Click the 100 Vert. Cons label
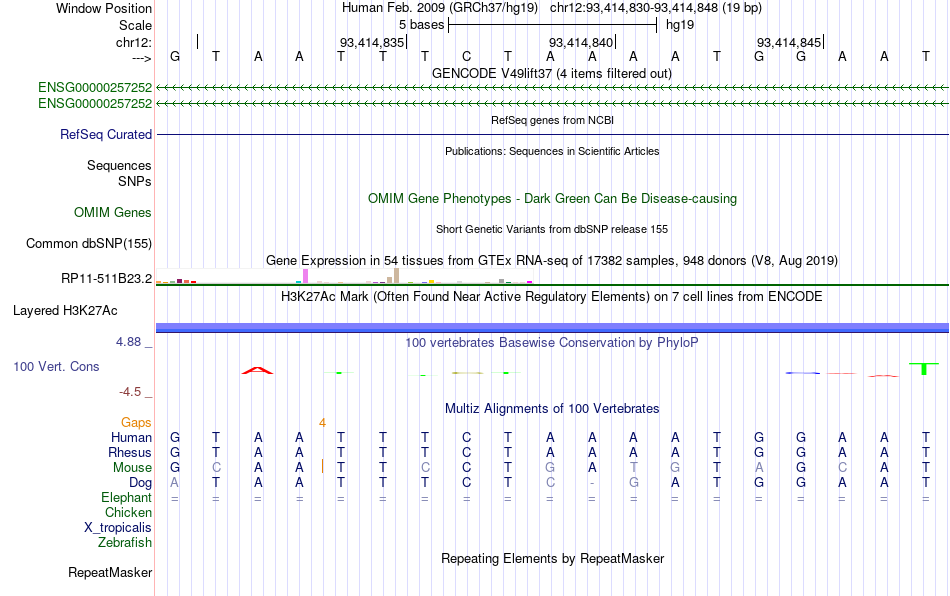Image resolution: width=950 pixels, height=596 pixels. 56,366
